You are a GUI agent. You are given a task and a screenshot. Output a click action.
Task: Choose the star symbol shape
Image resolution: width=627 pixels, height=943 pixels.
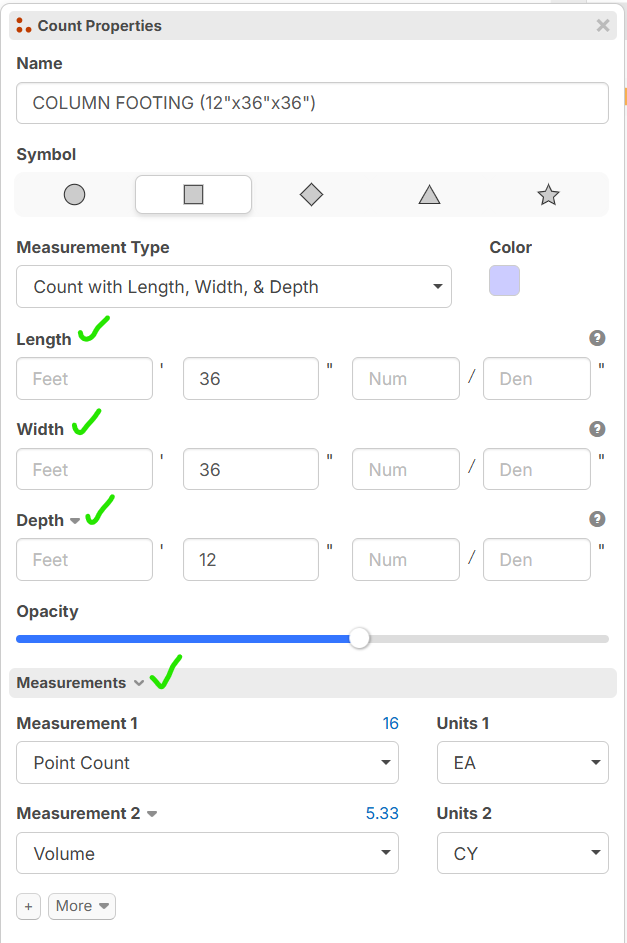point(548,195)
